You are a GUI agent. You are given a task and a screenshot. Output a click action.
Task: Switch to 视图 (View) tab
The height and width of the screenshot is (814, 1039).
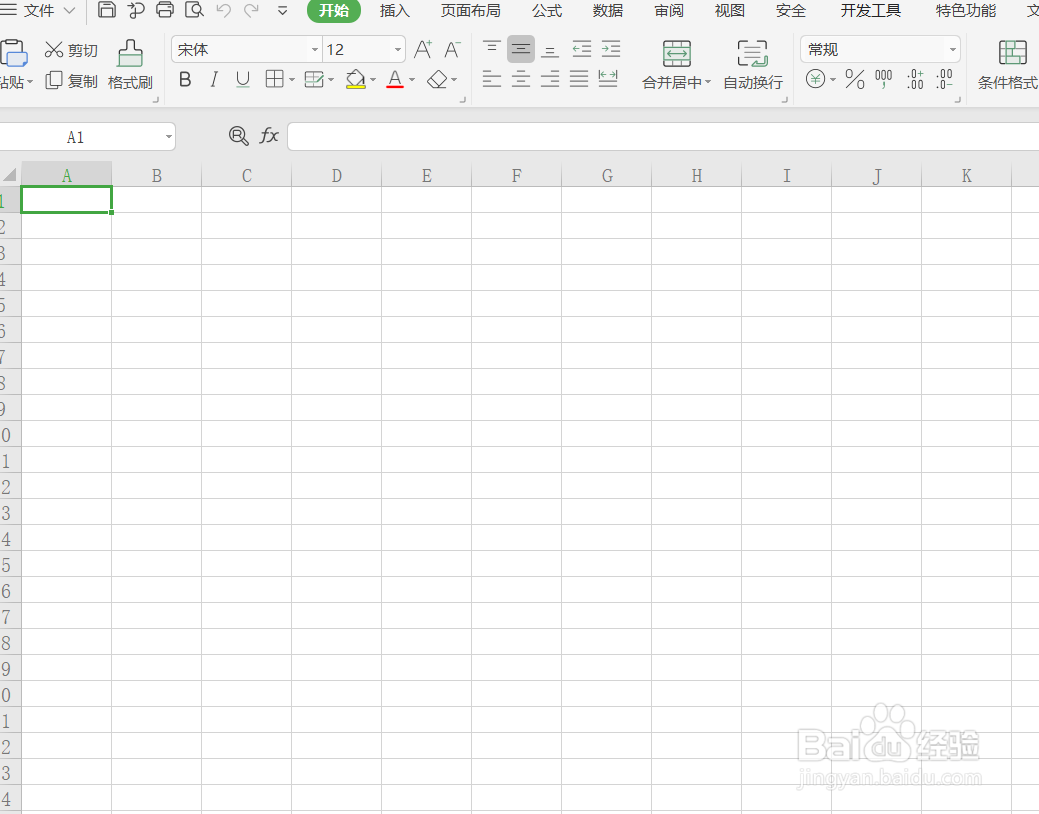coord(730,11)
